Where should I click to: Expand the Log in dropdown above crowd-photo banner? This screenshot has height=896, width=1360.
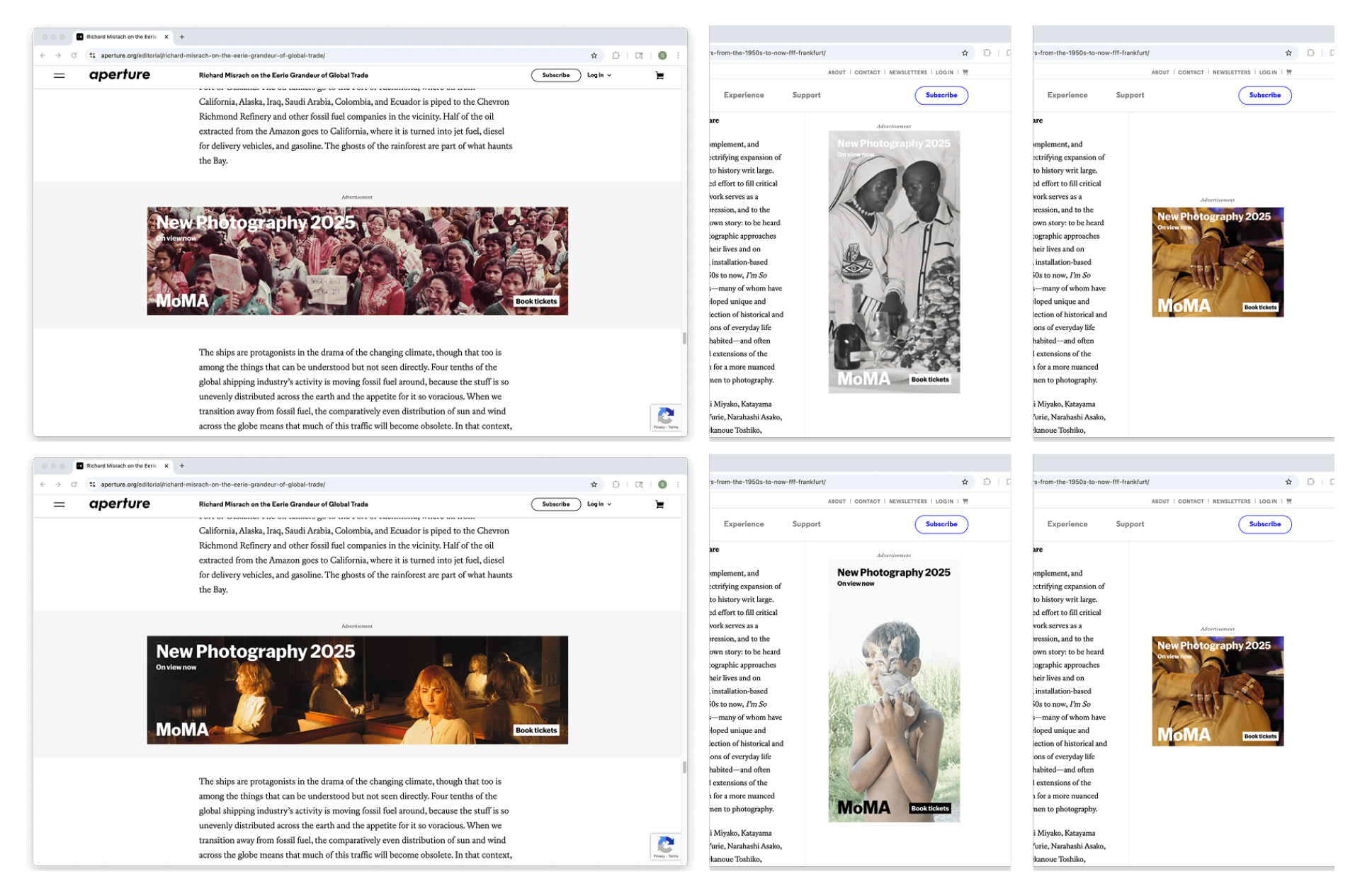tap(599, 75)
